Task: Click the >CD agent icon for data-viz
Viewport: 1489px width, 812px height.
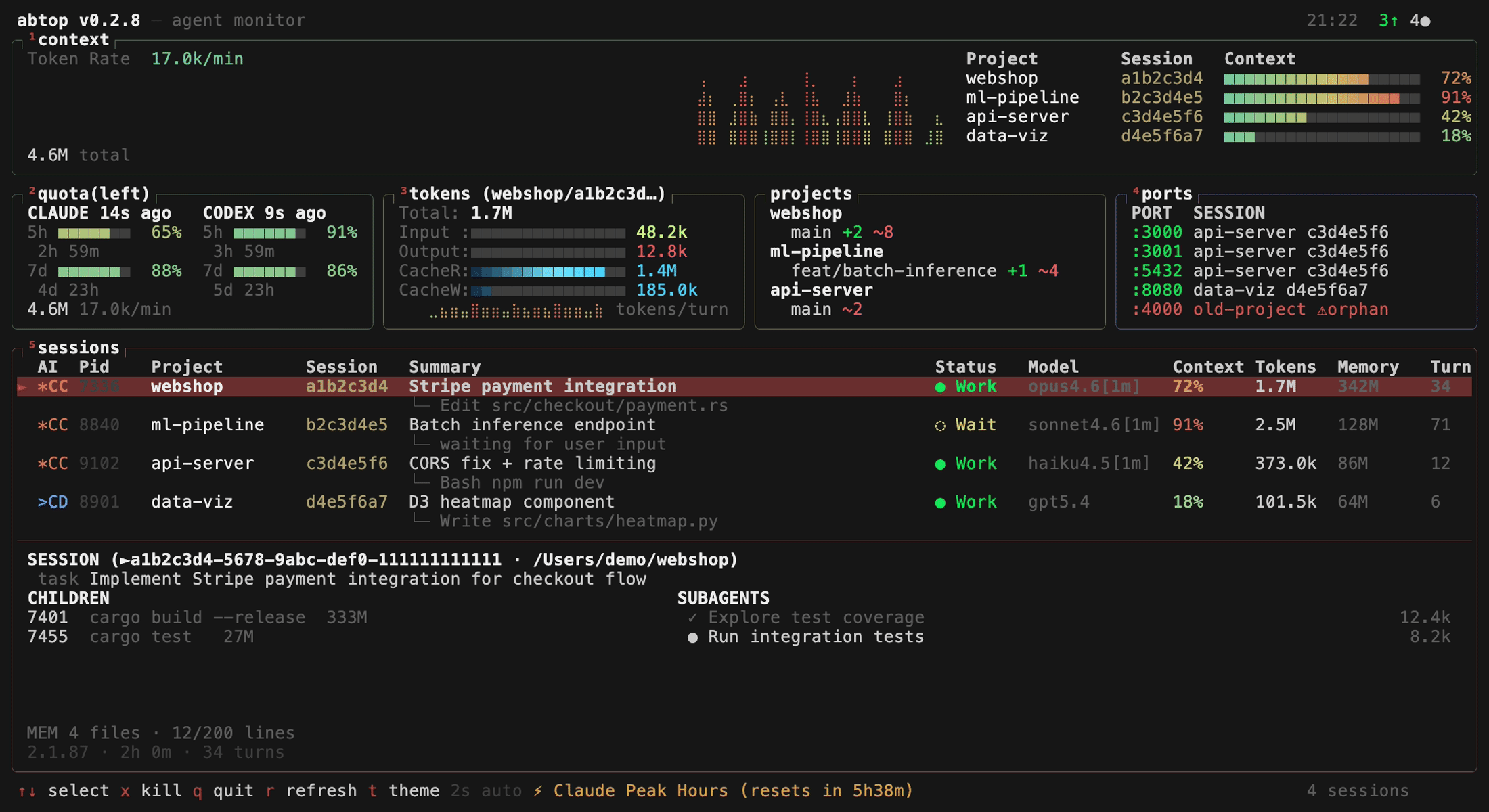Action: pos(52,502)
